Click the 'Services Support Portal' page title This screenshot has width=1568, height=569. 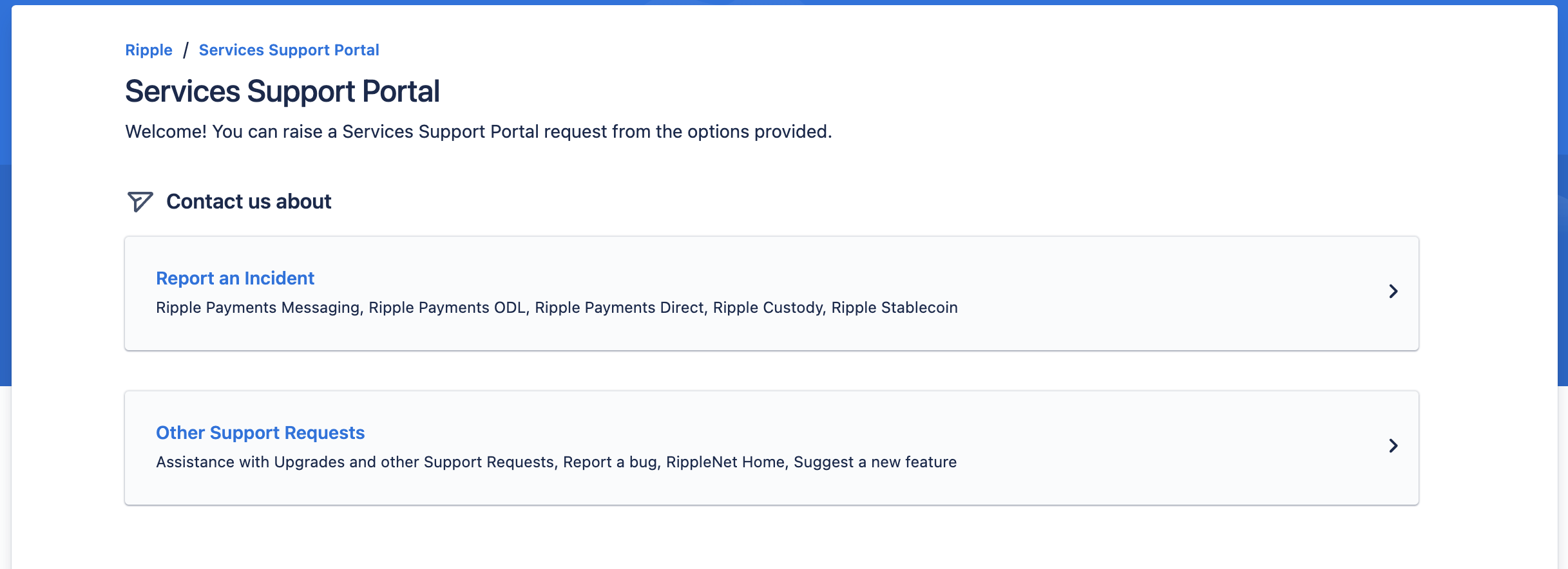pos(282,91)
